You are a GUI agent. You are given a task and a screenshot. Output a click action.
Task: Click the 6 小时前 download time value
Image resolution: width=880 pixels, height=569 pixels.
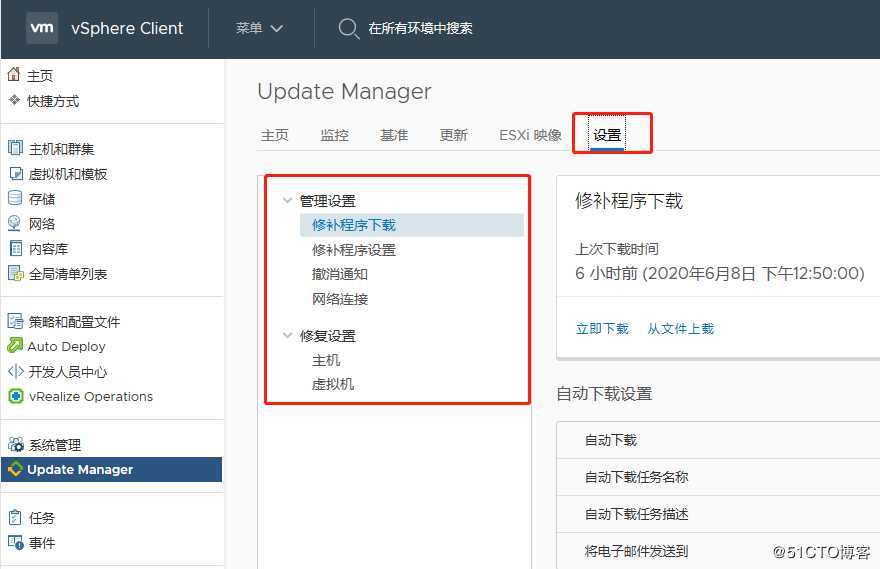pos(719,273)
